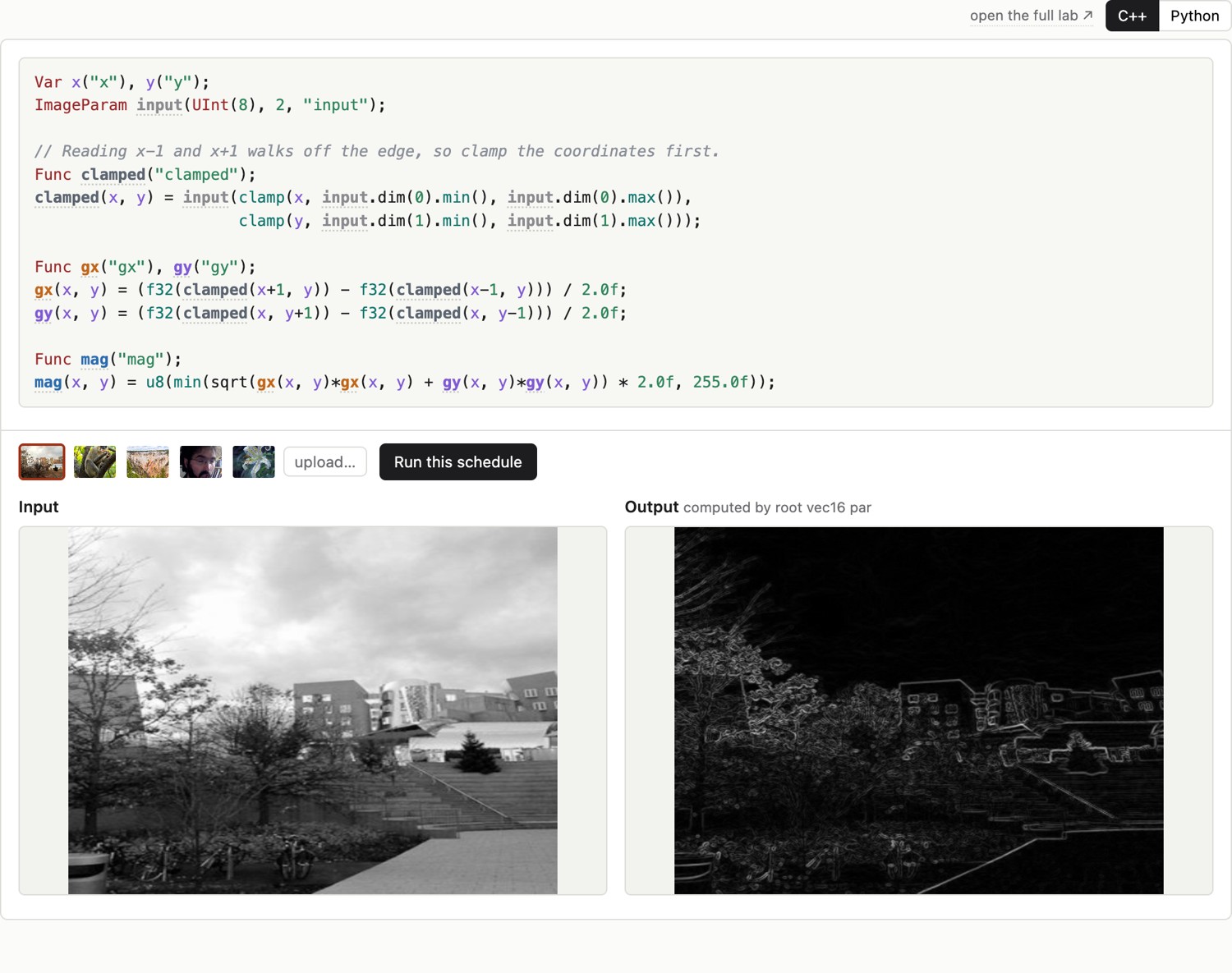The width and height of the screenshot is (1232, 973).
Task: Click the upload... button
Action: click(325, 462)
